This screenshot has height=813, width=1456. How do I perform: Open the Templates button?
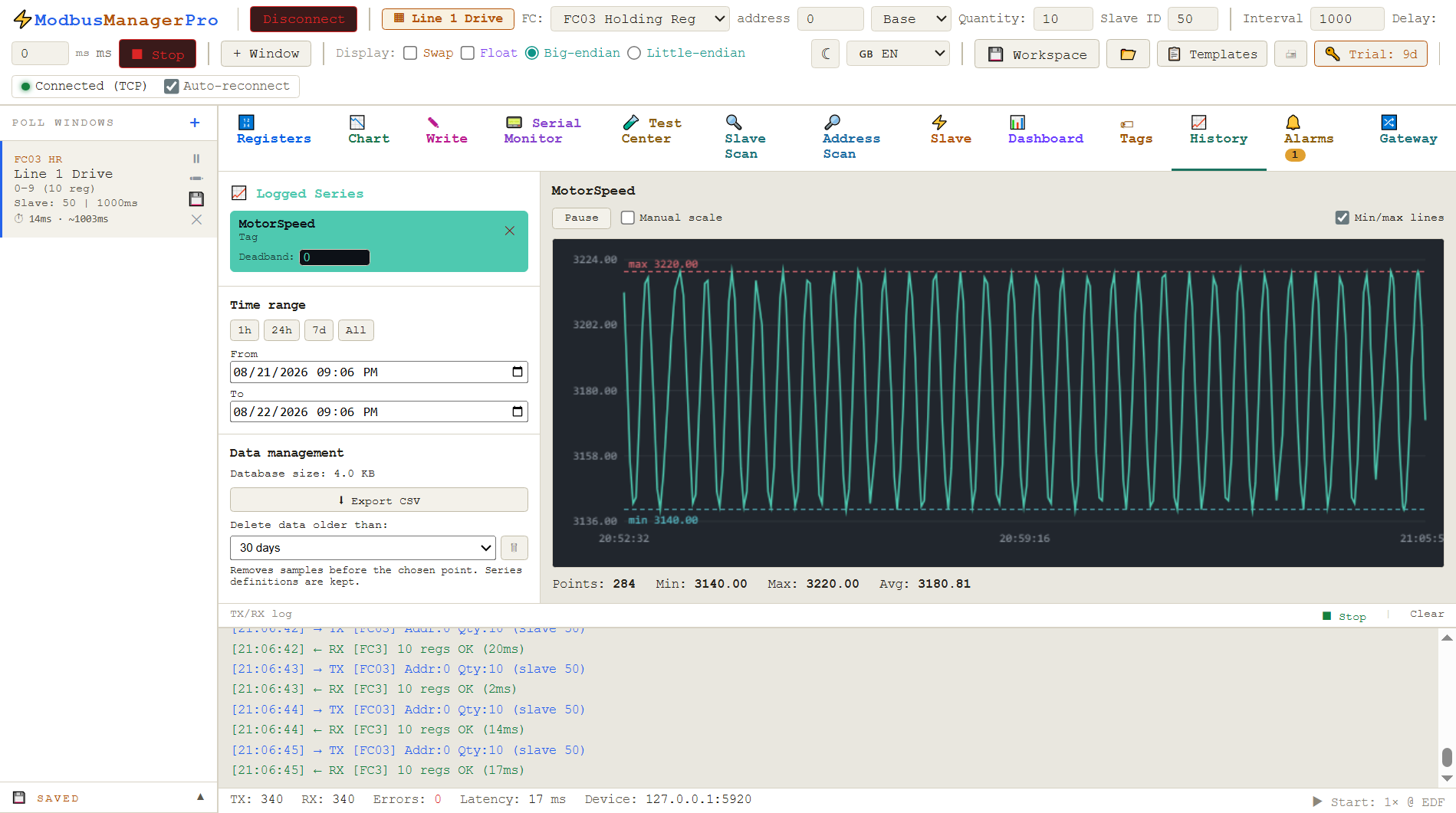[1212, 54]
